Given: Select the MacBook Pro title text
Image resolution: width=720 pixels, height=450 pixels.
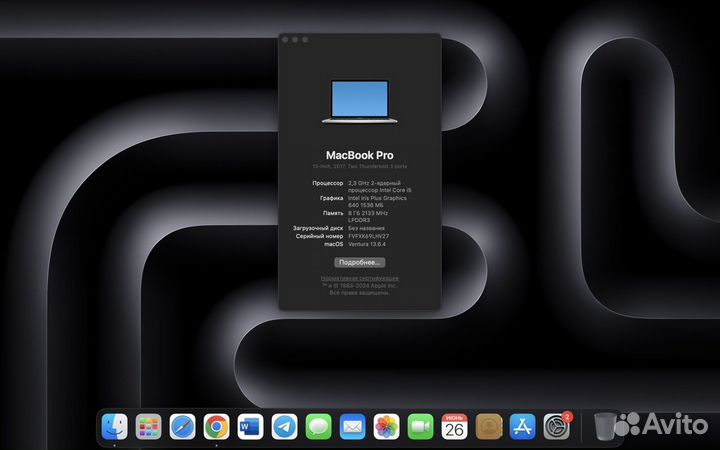Looking at the screenshot, I should tap(360, 155).
